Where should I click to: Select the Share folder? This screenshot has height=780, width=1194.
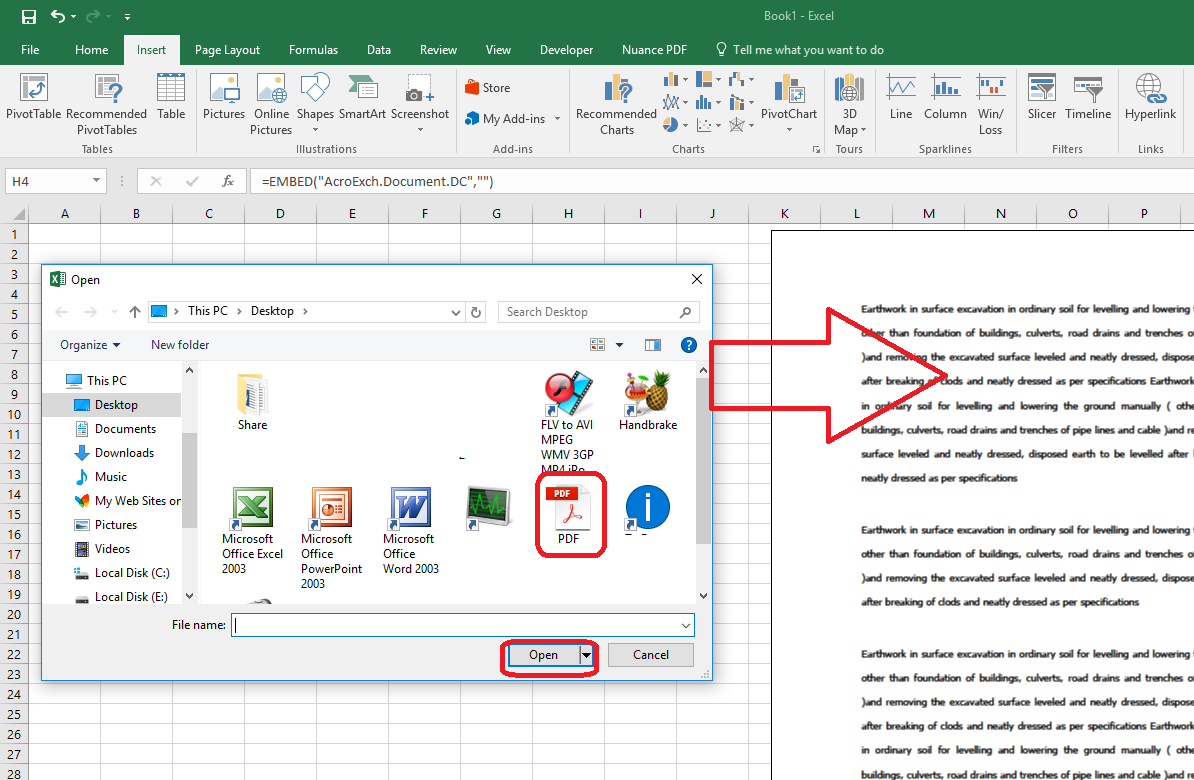pyautogui.click(x=252, y=402)
